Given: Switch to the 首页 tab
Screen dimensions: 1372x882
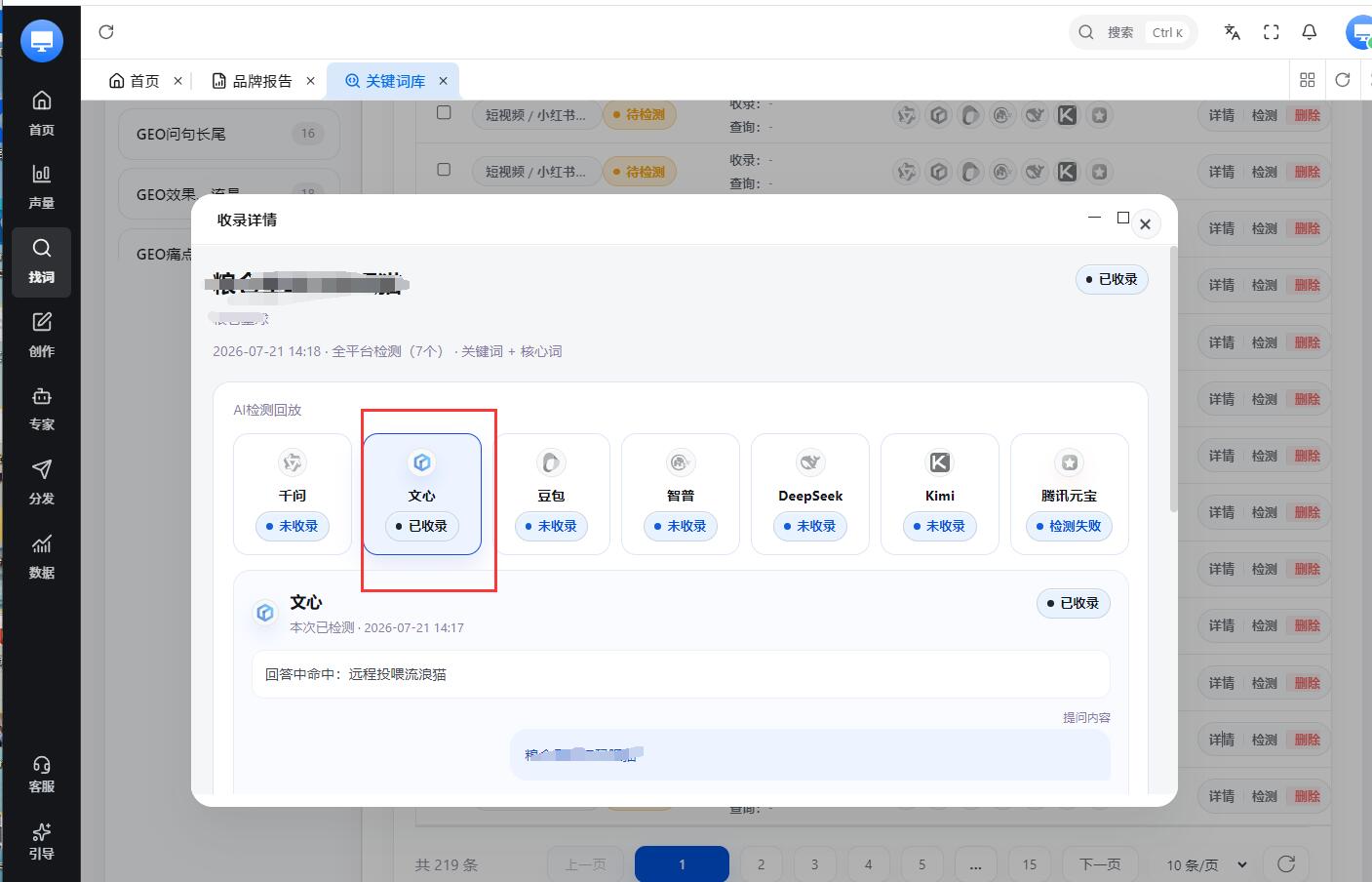Looking at the screenshot, I should tap(144, 81).
